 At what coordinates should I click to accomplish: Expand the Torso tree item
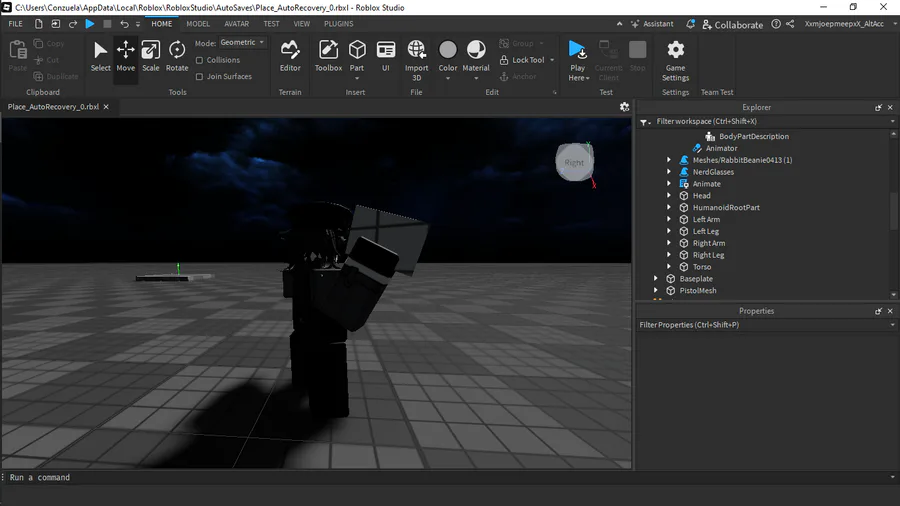click(669, 267)
